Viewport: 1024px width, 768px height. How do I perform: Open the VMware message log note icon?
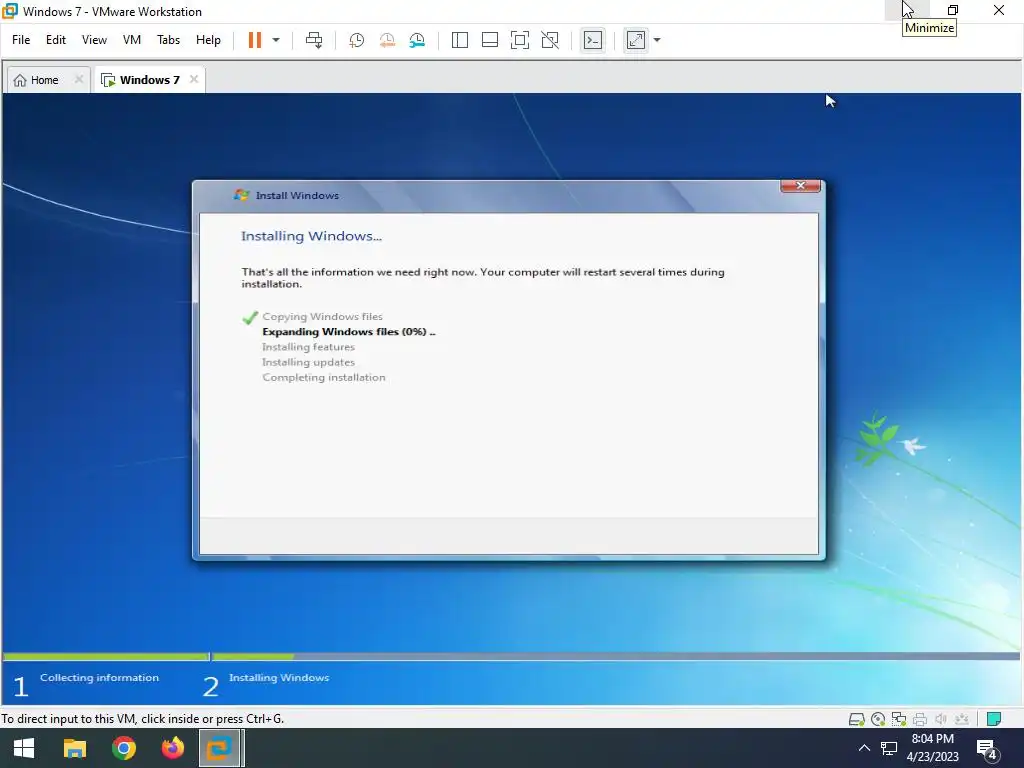click(994, 719)
